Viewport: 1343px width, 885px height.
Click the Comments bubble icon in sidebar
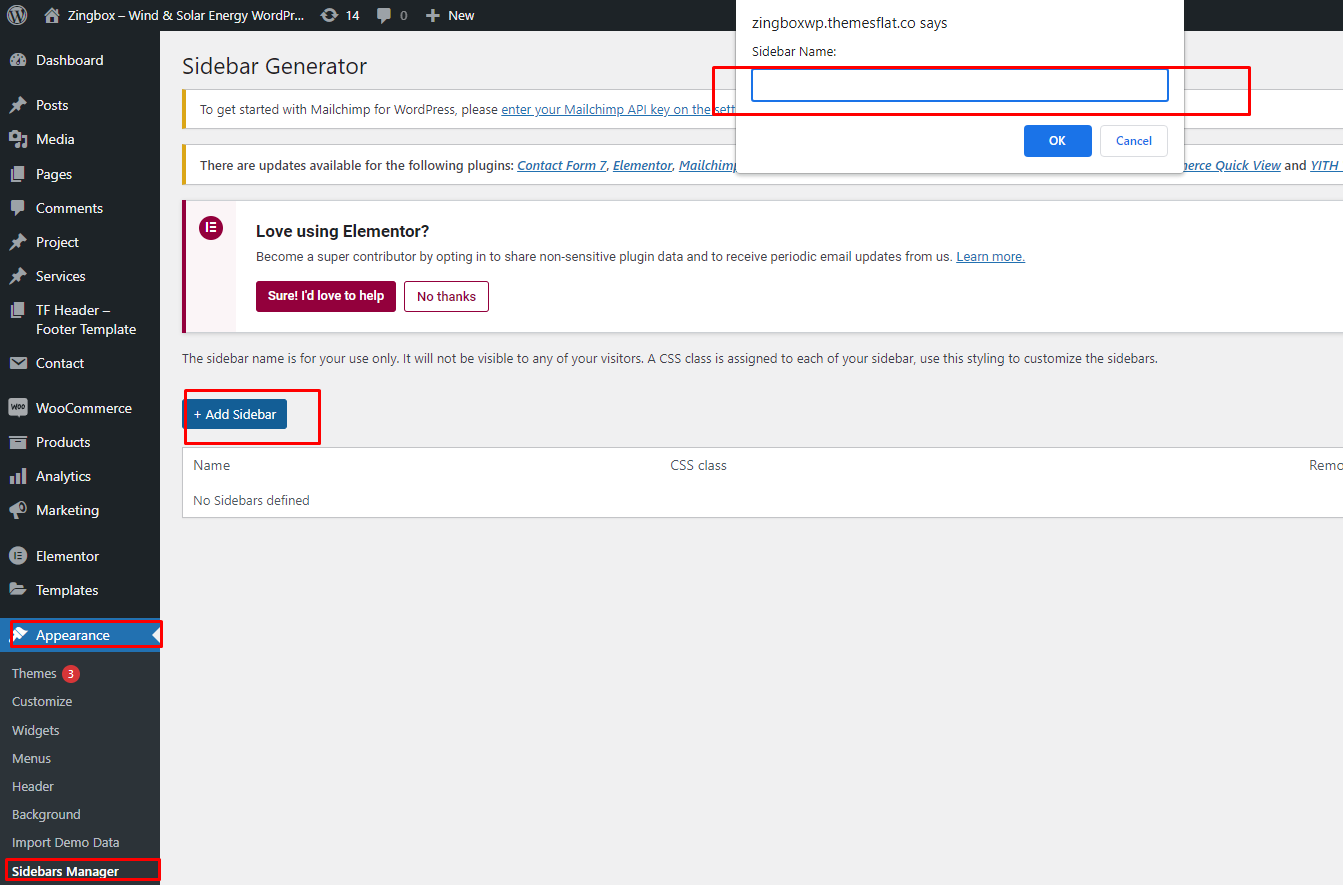point(18,208)
